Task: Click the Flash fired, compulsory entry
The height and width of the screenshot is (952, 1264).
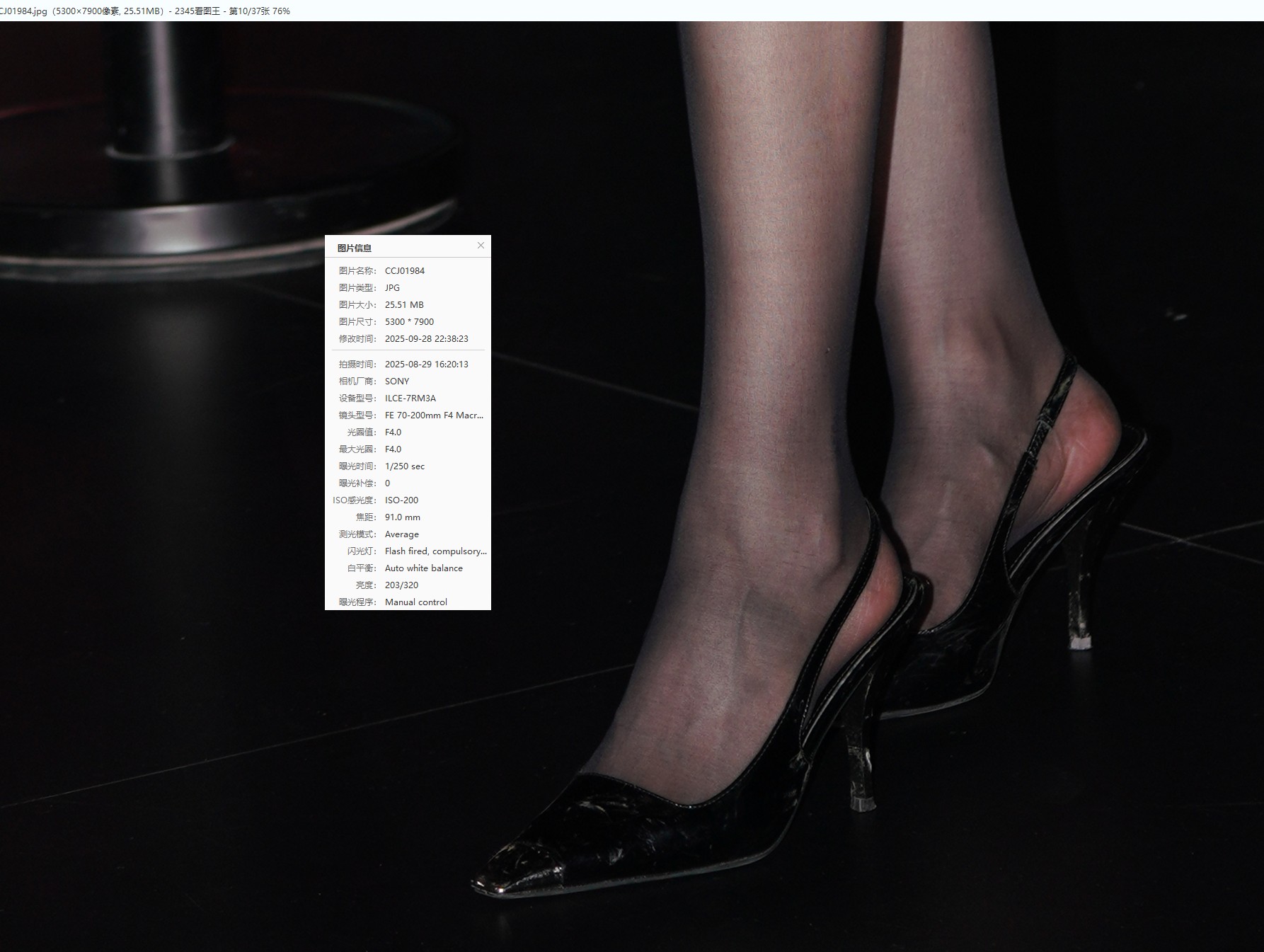Action: 435,551
